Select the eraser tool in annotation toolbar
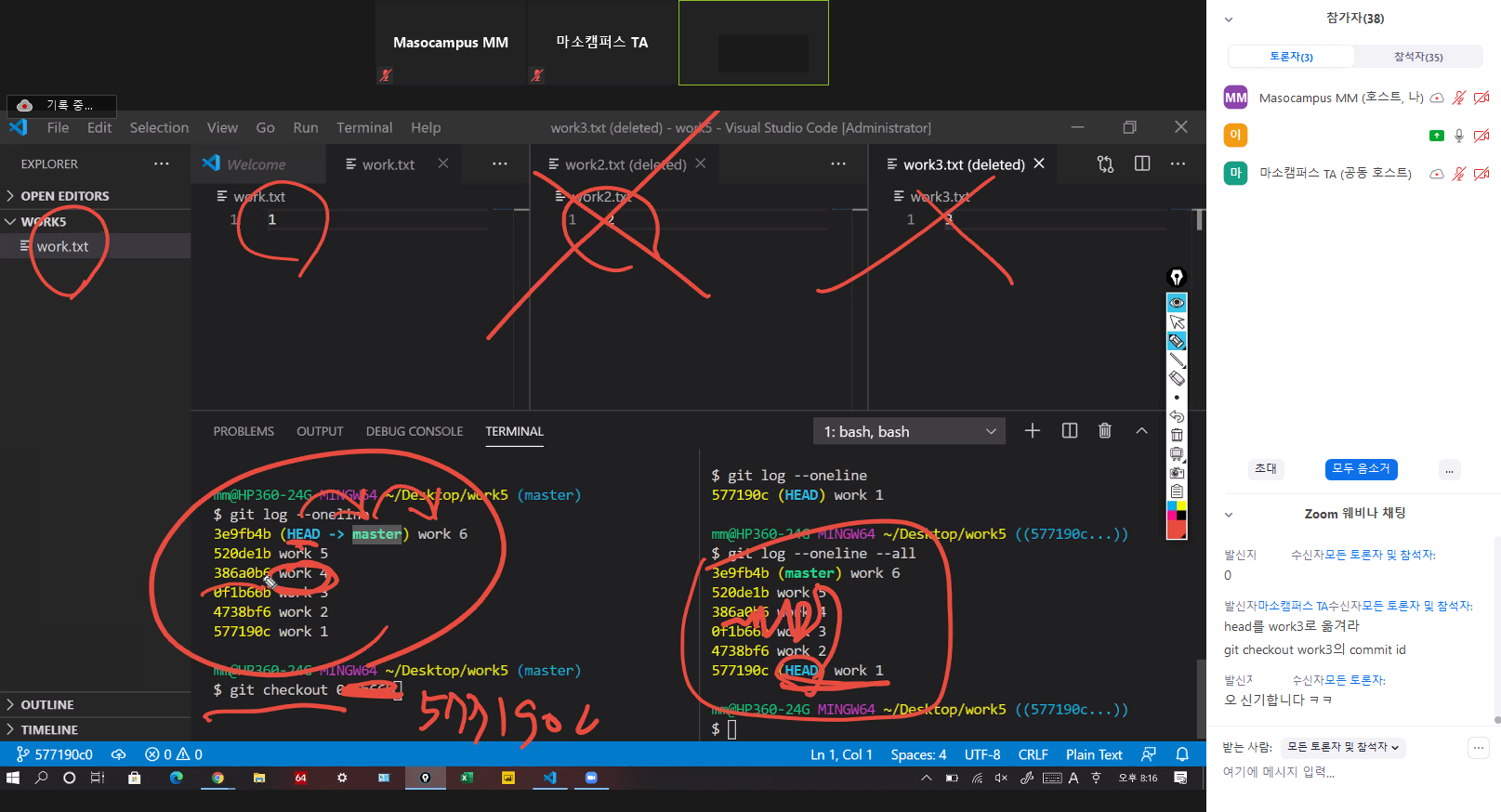Screen dimensions: 1501x812 (x=1177, y=379)
